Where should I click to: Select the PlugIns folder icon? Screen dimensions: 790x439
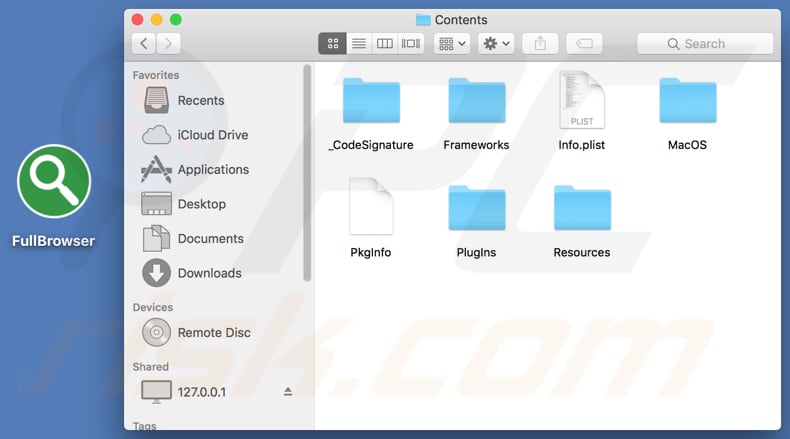click(x=477, y=208)
